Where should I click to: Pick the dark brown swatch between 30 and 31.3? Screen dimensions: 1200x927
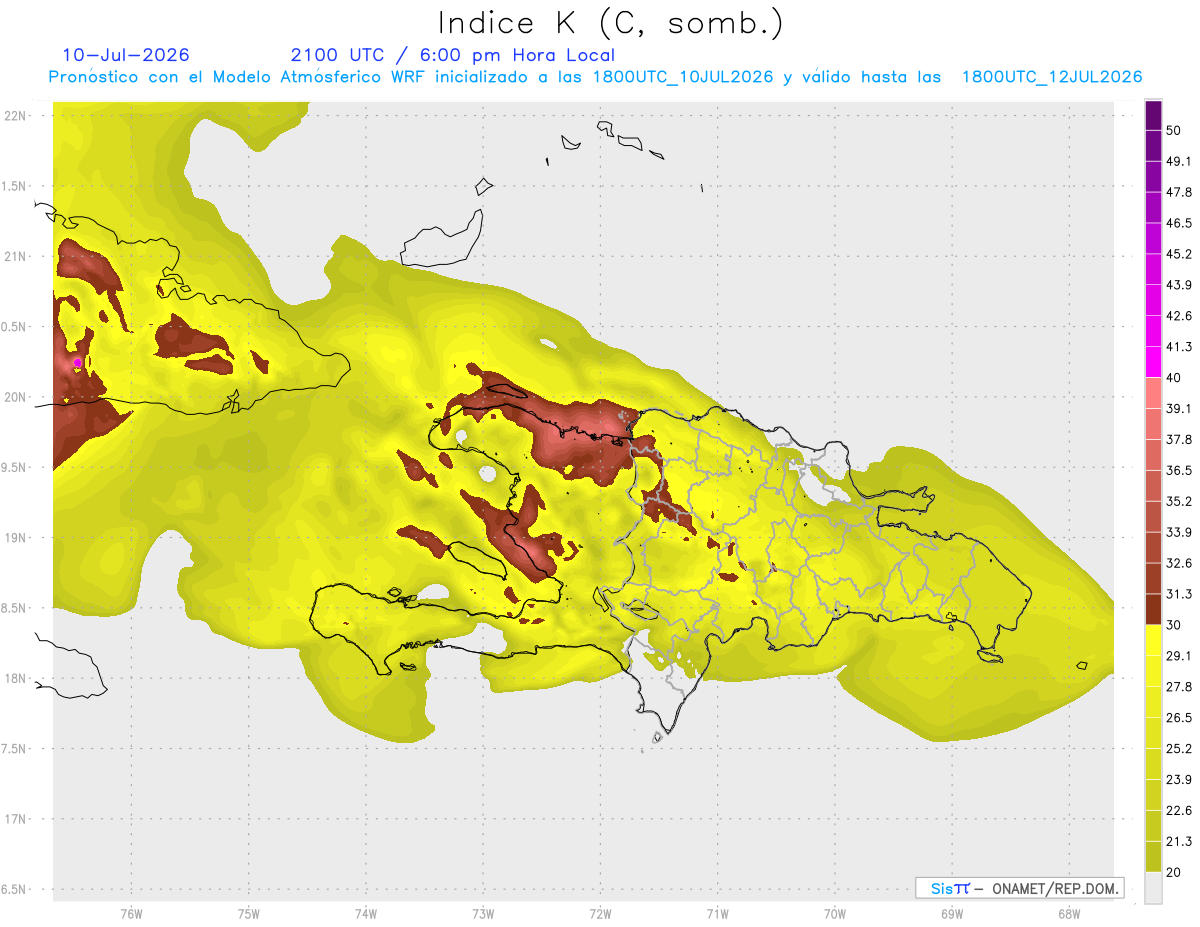(1153, 609)
